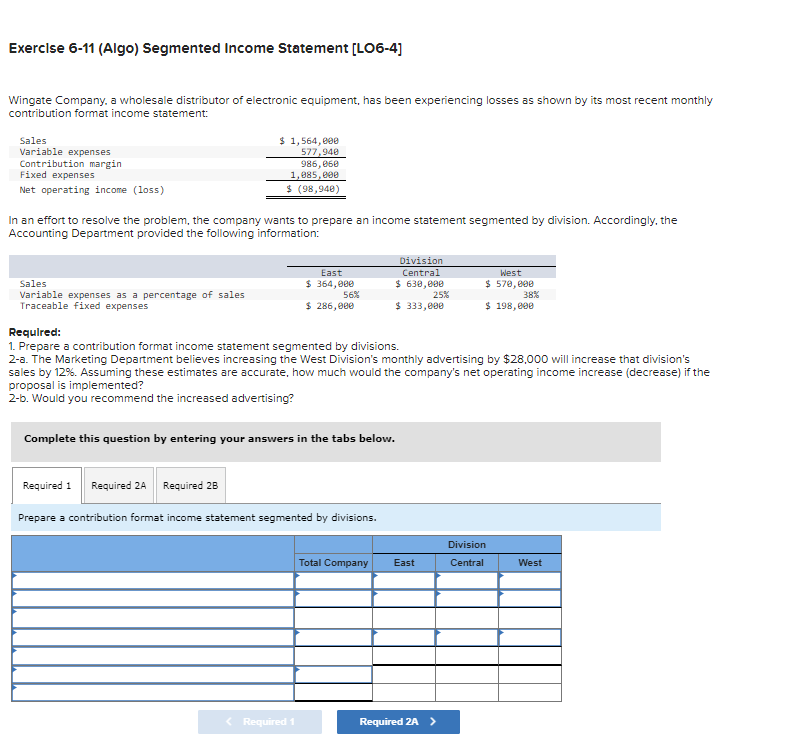Select the Required 1 tab
This screenshot has width=805, height=753.
(x=46, y=485)
